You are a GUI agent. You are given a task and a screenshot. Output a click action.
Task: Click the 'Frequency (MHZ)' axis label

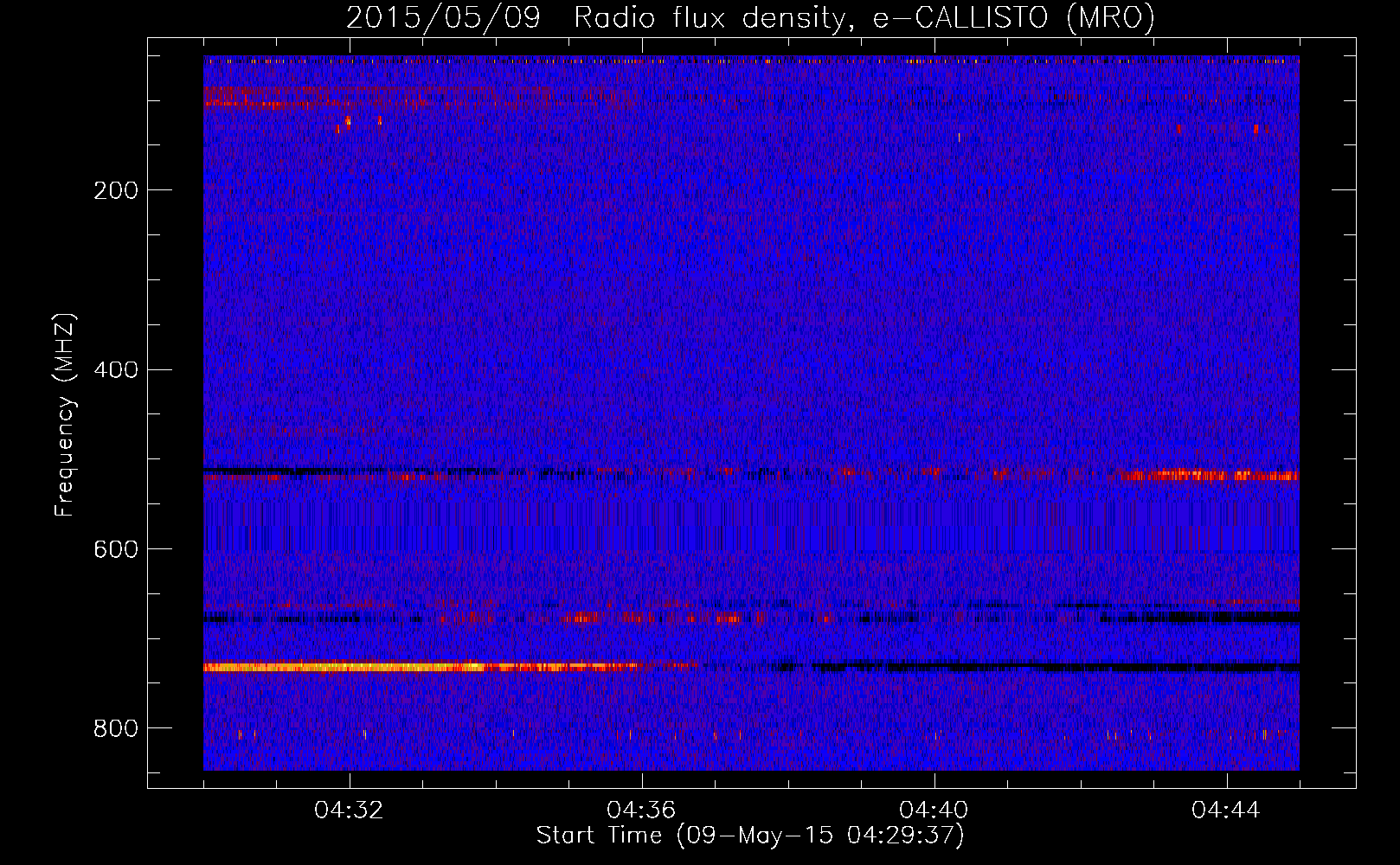[65, 414]
